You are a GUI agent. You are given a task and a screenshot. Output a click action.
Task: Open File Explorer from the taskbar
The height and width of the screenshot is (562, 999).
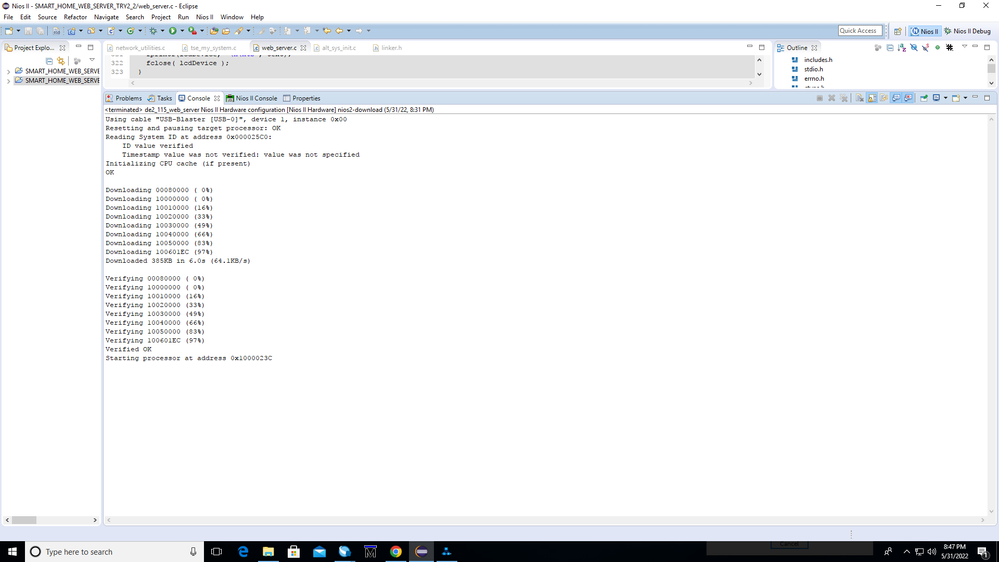pyautogui.click(x=268, y=552)
